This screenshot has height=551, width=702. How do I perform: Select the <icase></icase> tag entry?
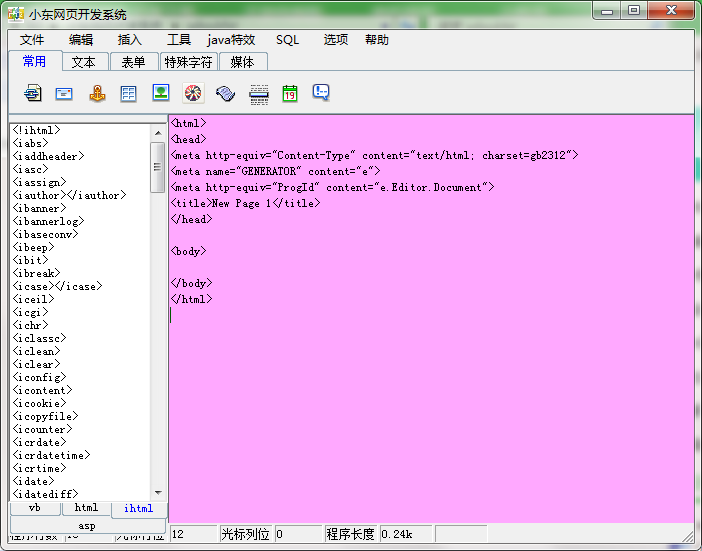57,286
